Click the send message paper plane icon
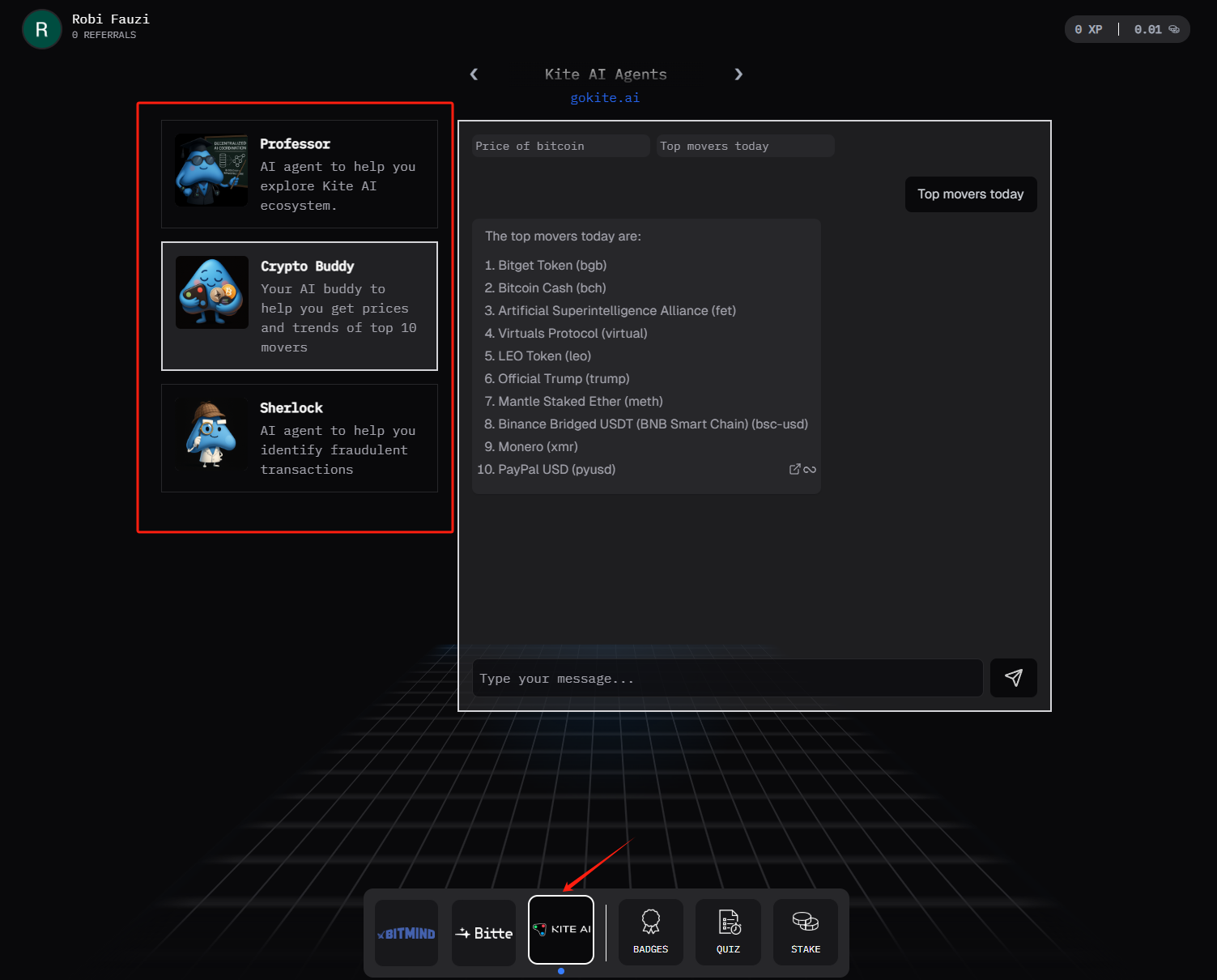The width and height of the screenshot is (1217, 980). pyautogui.click(x=1013, y=678)
